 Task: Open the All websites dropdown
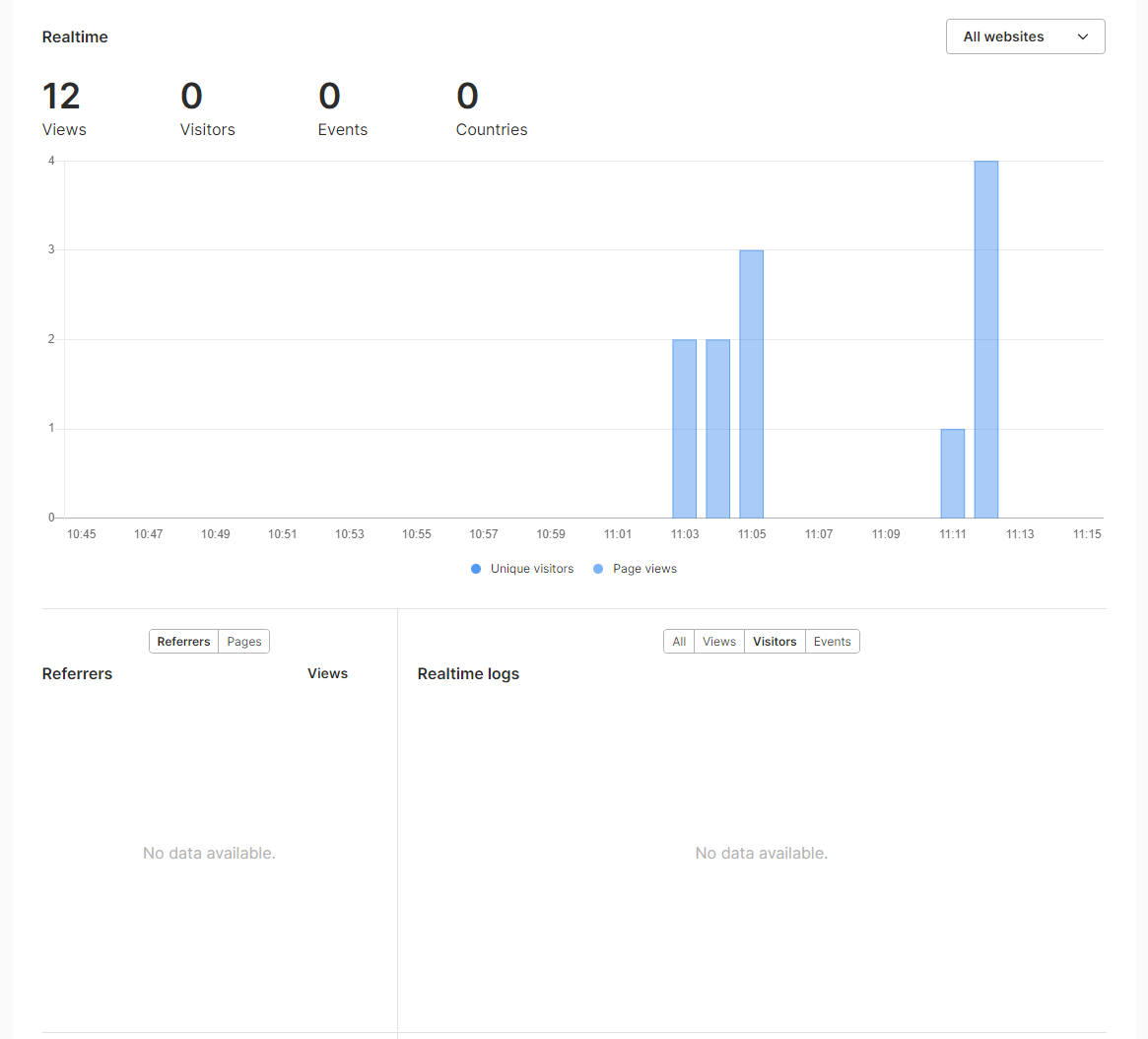(1025, 36)
